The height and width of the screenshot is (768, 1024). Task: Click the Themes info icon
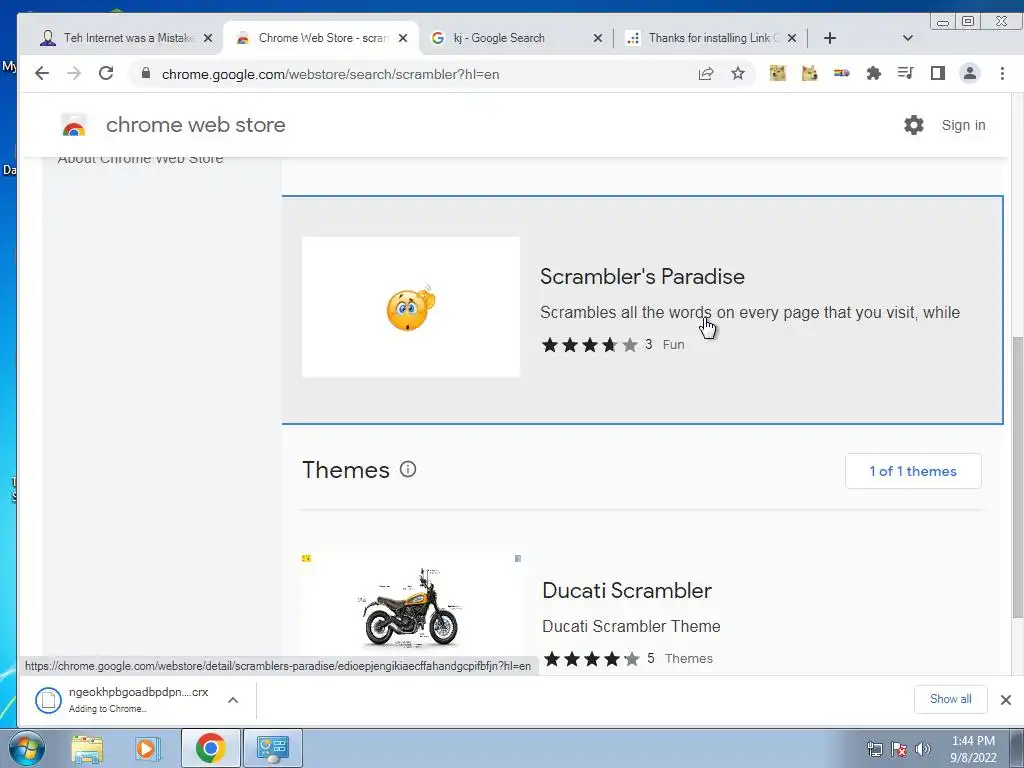point(408,470)
